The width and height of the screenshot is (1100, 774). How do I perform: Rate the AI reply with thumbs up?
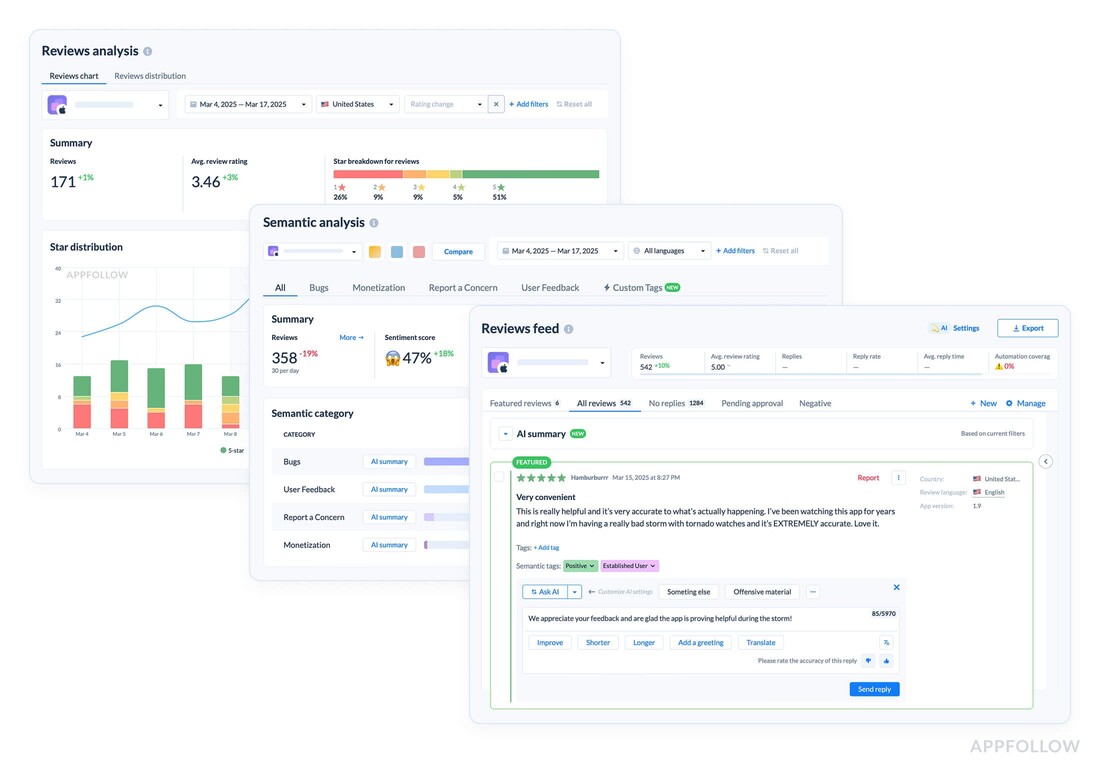click(886, 660)
